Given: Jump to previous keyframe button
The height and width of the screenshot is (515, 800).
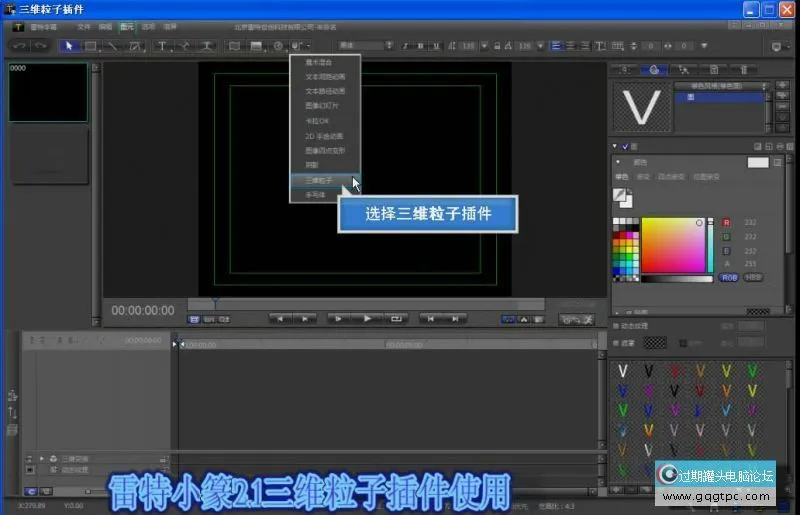Looking at the screenshot, I should (x=431, y=318).
